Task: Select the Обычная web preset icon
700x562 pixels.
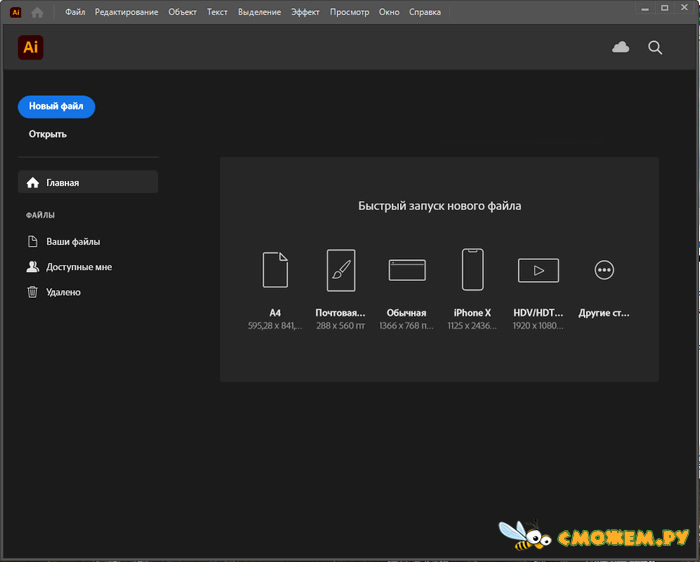Action: [407, 270]
